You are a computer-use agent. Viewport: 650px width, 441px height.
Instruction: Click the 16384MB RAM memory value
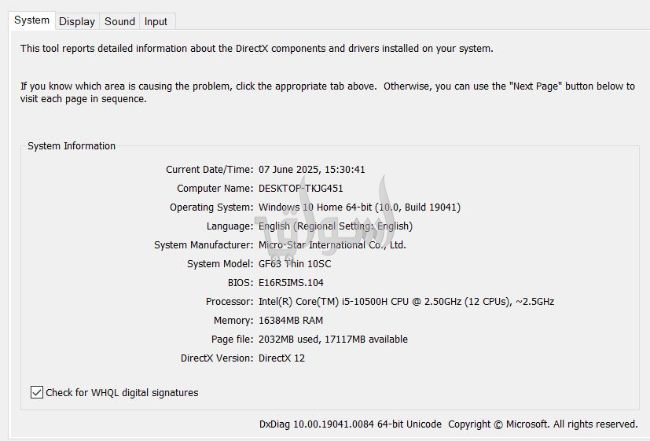point(291,320)
